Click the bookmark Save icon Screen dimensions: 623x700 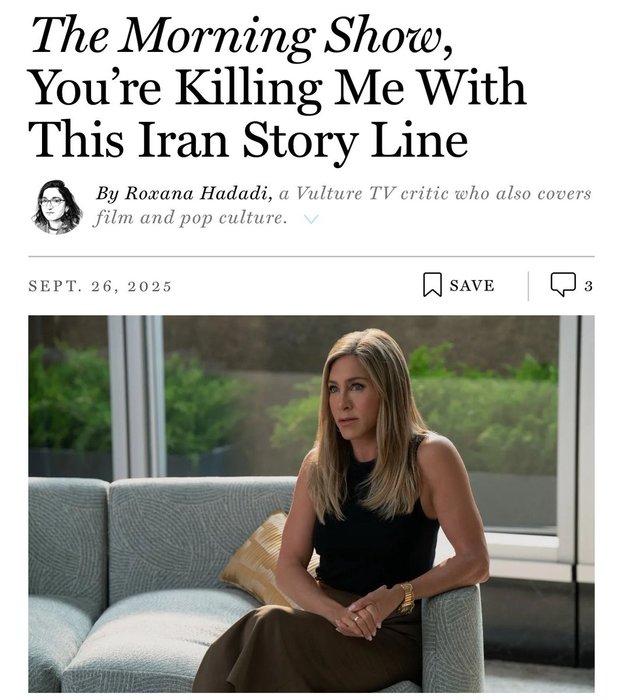click(432, 285)
